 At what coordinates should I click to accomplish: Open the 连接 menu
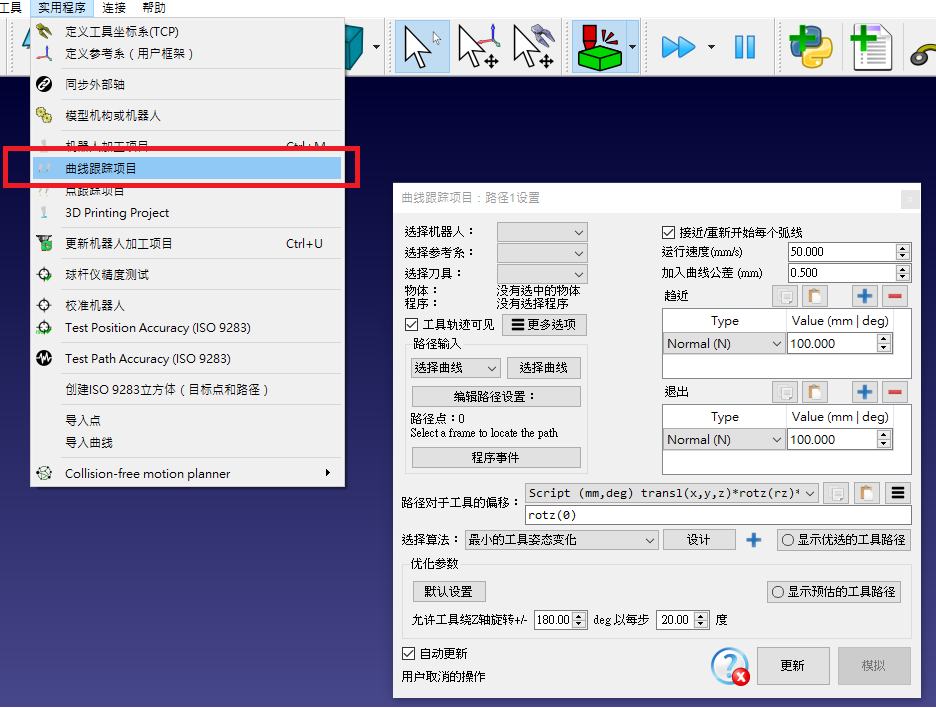(114, 8)
